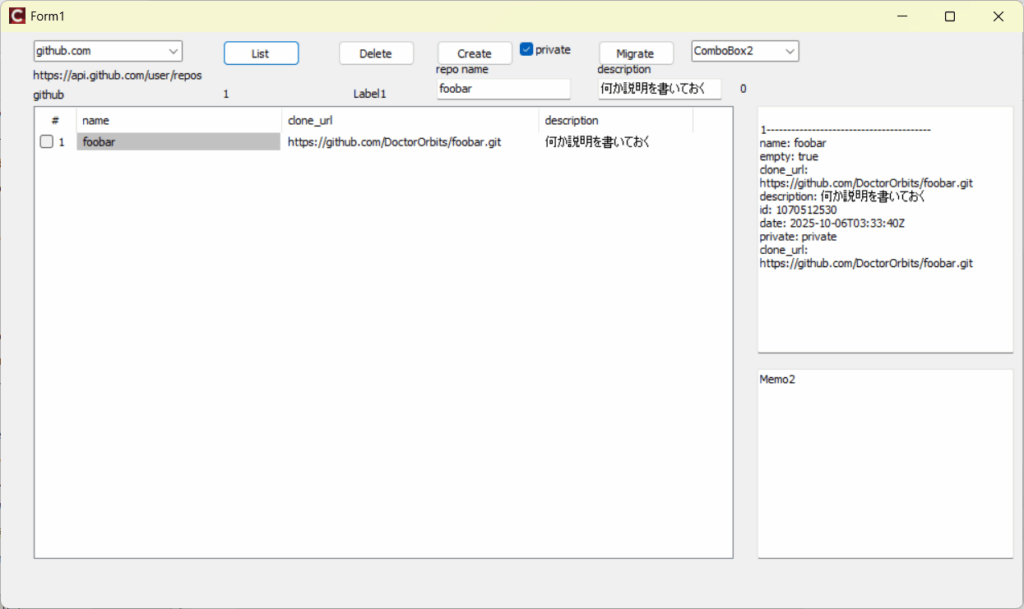Click the clone_url column header
This screenshot has width=1024, height=609.
[x=410, y=120]
